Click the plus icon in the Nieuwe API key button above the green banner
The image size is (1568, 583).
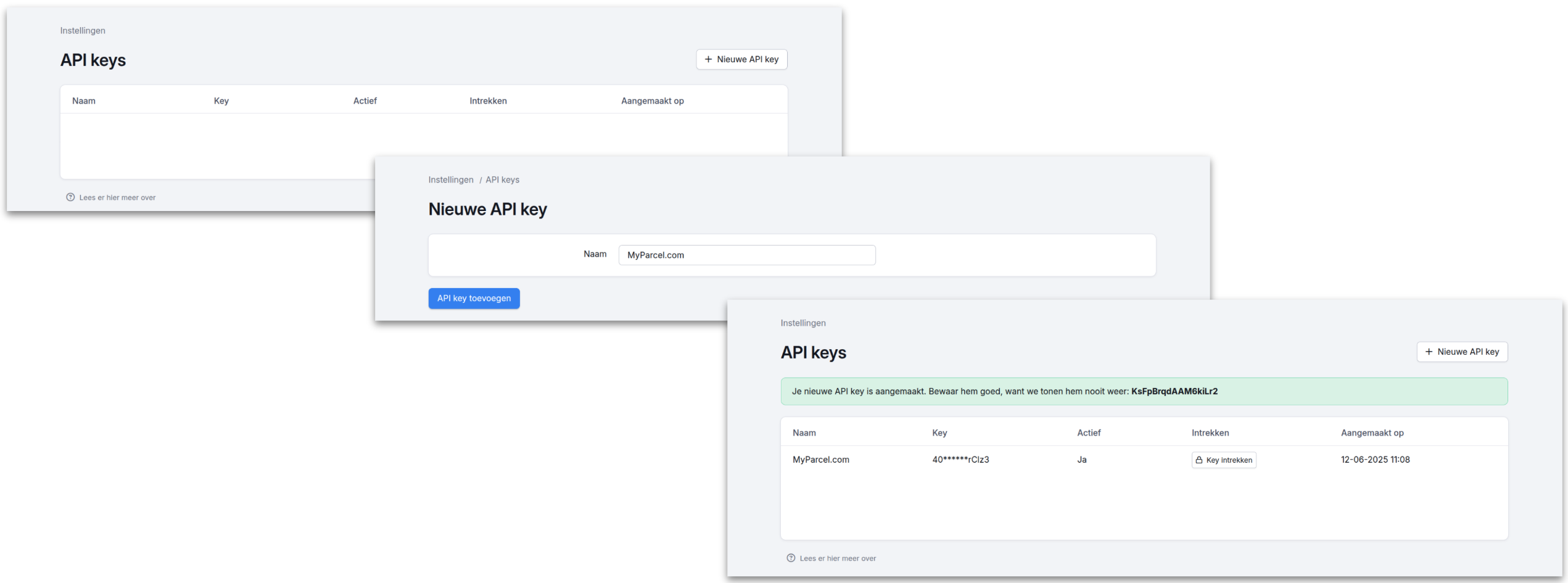point(1429,352)
